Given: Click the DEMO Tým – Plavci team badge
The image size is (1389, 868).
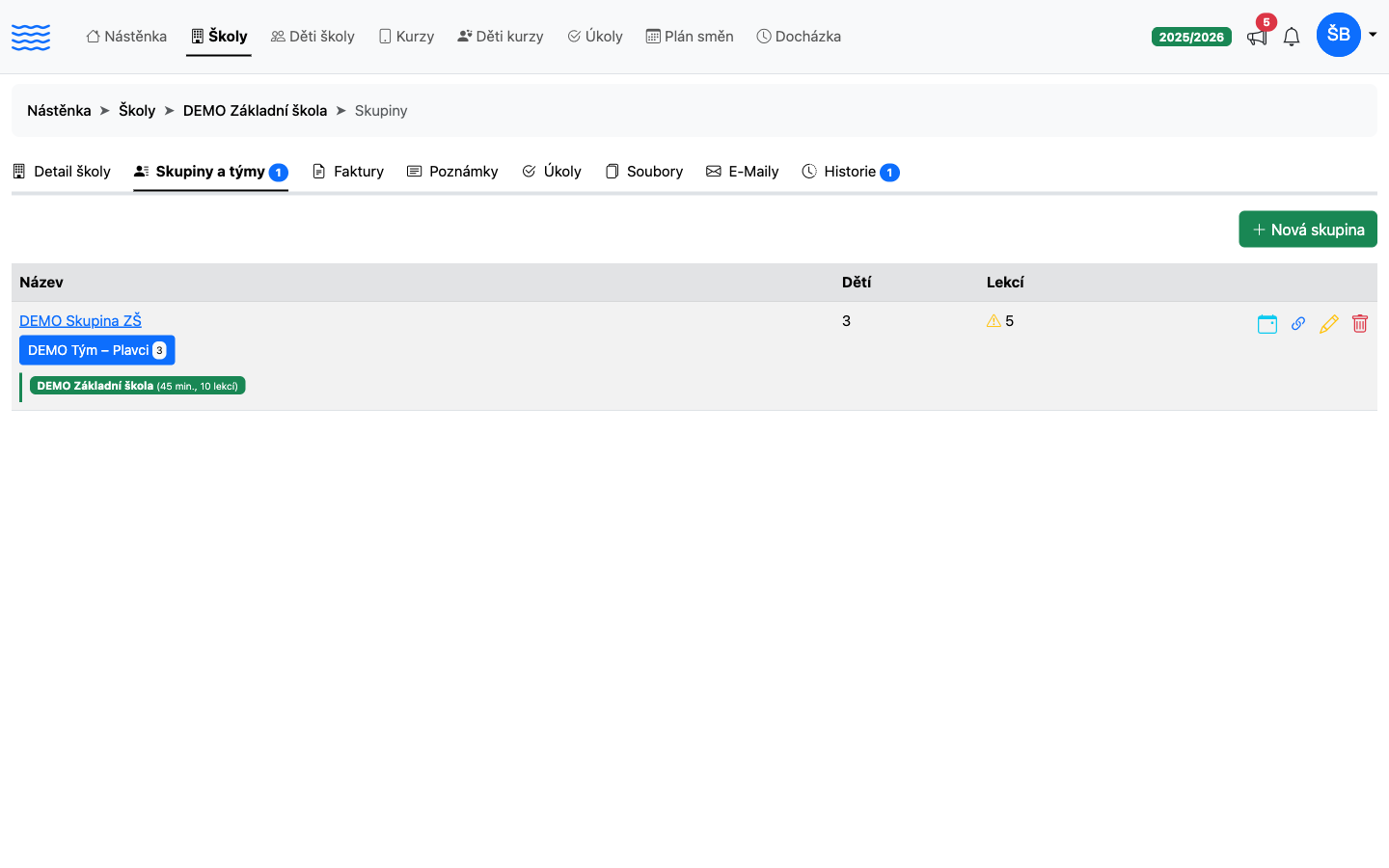Looking at the screenshot, I should tap(97, 350).
